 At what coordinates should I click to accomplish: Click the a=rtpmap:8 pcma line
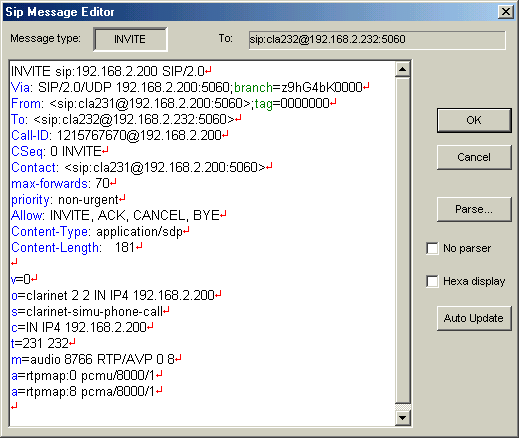pyautogui.click(x=87, y=391)
